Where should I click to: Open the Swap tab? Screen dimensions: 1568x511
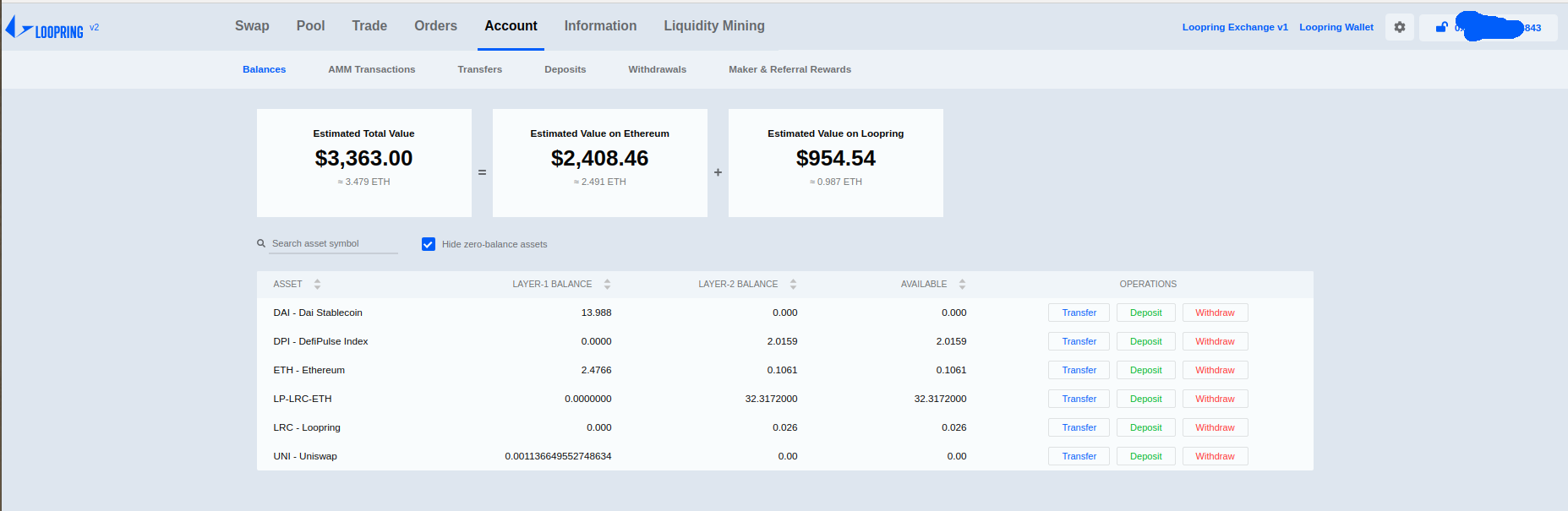tap(252, 26)
